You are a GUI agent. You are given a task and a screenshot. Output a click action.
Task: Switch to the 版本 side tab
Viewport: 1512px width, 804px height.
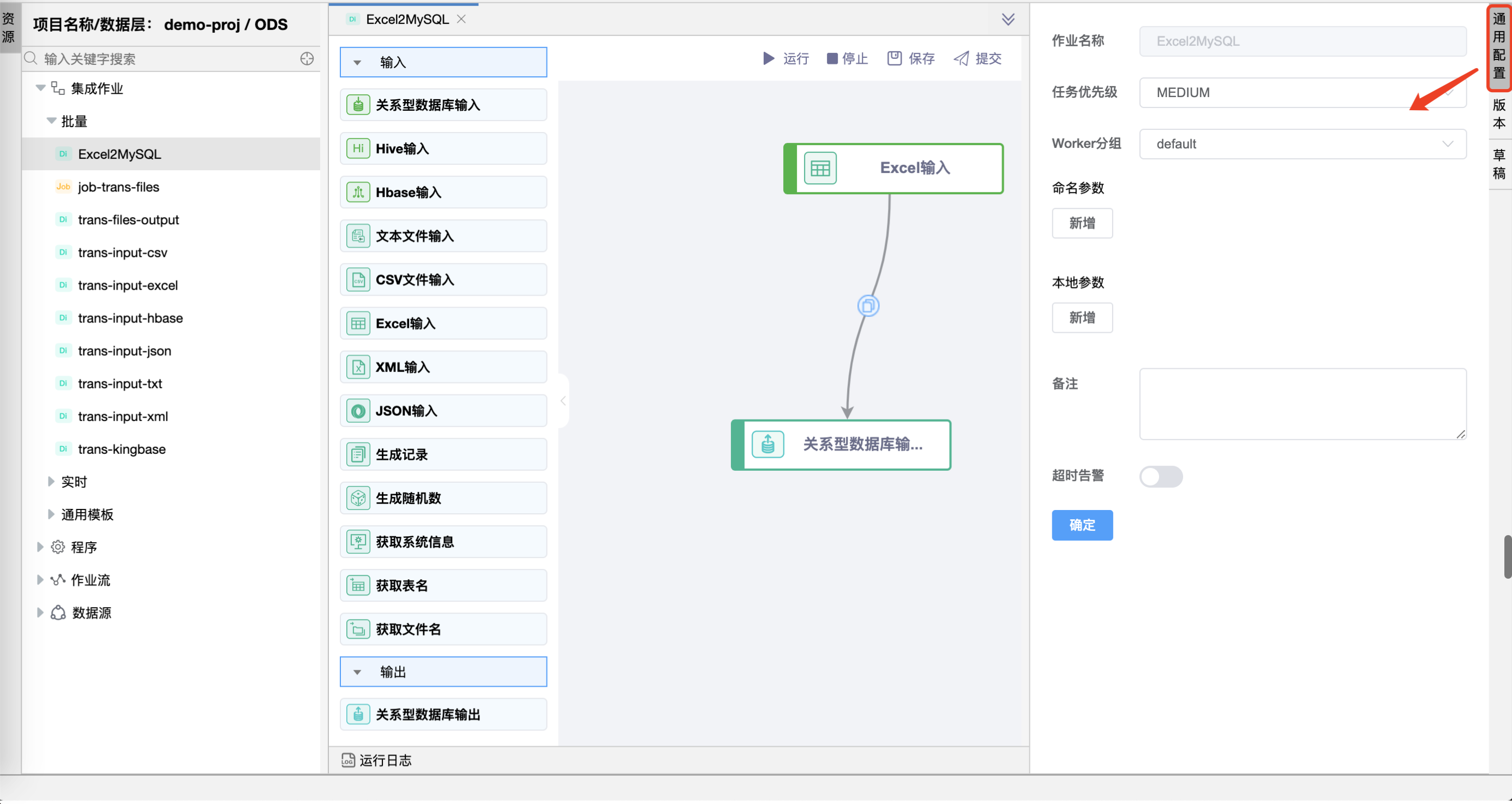point(1498,114)
